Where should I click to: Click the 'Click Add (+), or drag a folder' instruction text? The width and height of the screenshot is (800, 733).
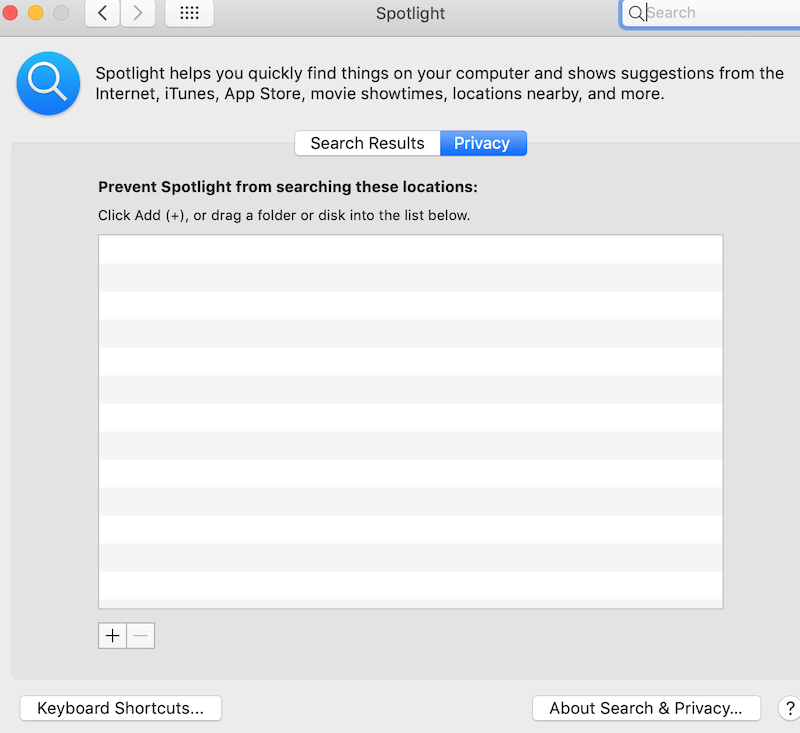[284, 215]
